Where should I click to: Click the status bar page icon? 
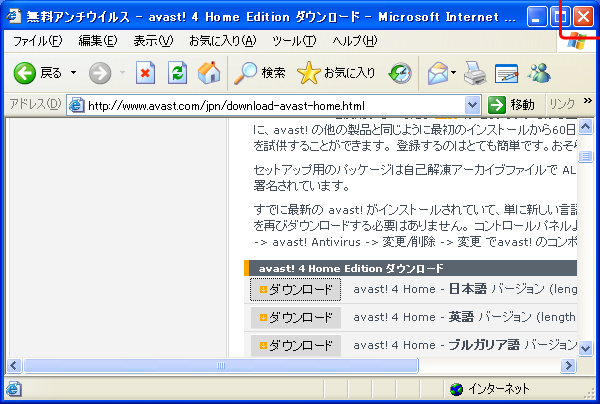[x=13, y=389]
